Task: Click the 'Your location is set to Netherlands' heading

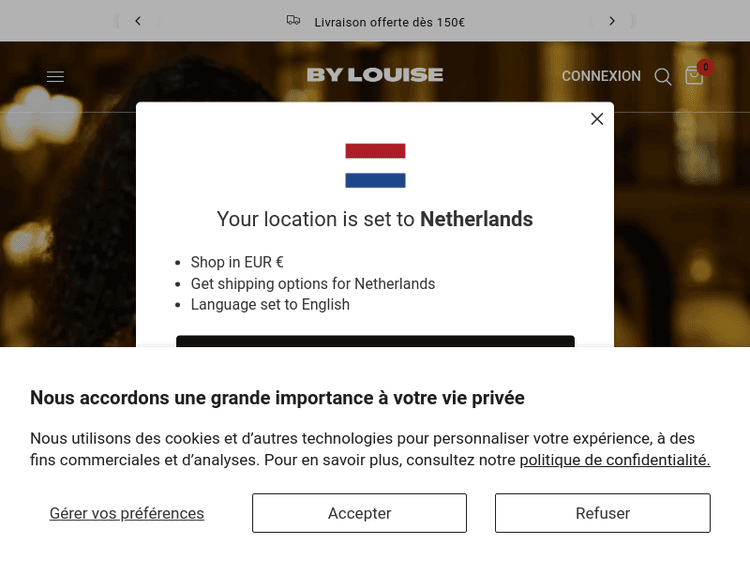Action: (x=375, y=219)
